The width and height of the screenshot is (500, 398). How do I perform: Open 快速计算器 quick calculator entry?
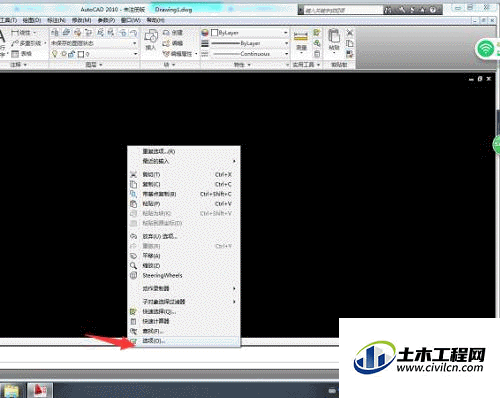[184, 321]
